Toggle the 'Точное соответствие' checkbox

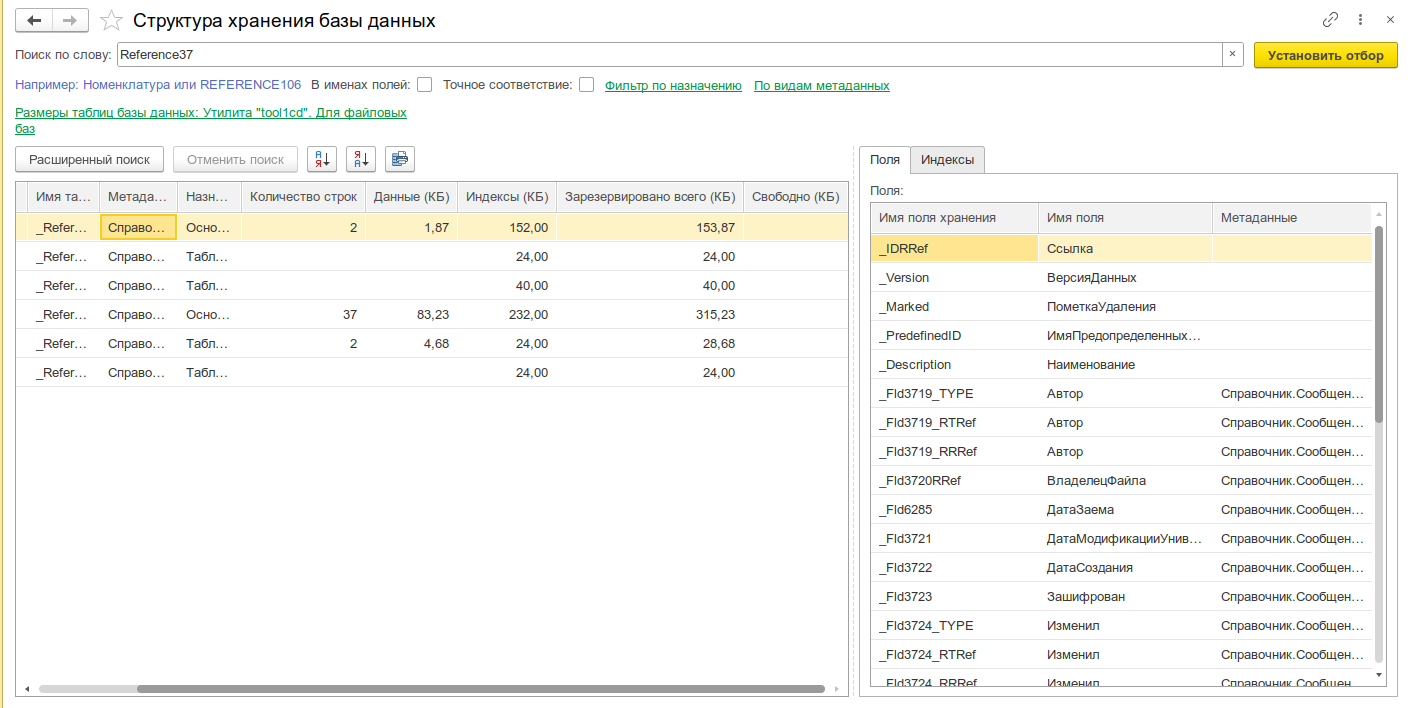586,85
